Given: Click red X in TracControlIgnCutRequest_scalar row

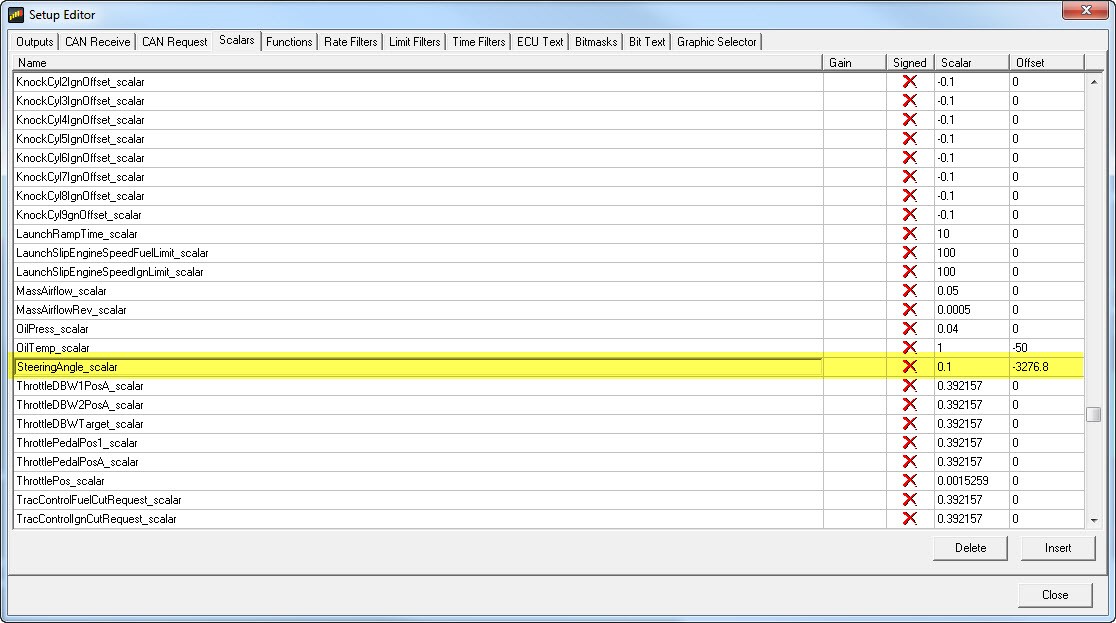Looking at the screenshot, I should pyautogui.click(x=909, y=518).
